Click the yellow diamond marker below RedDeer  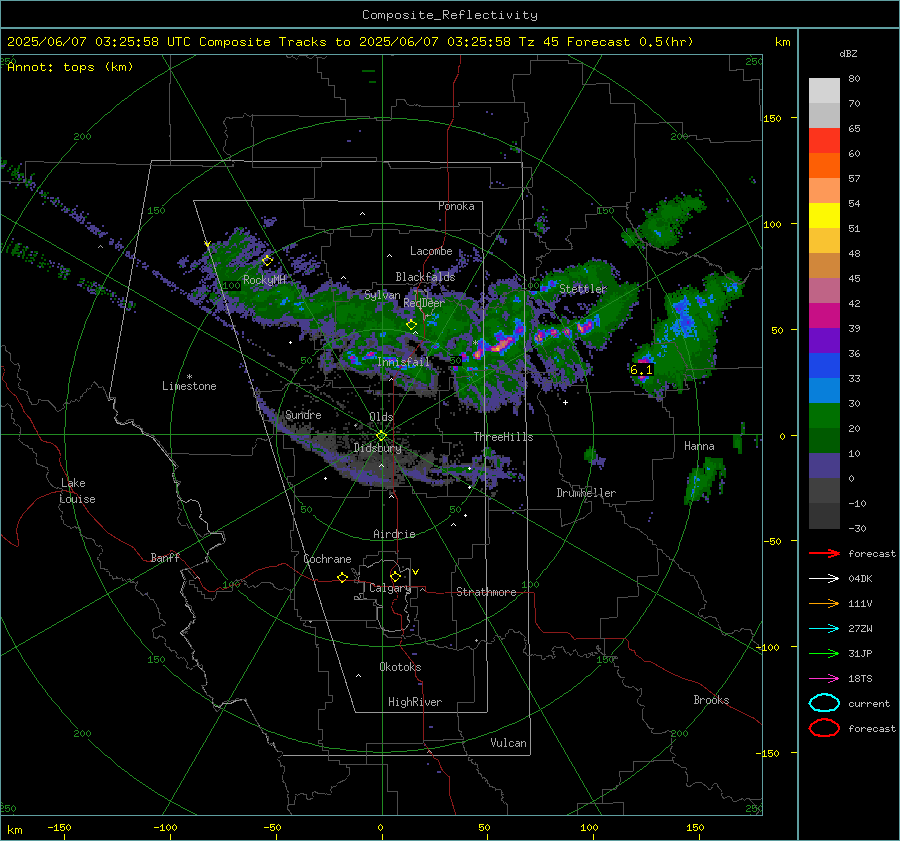[411, 325]
